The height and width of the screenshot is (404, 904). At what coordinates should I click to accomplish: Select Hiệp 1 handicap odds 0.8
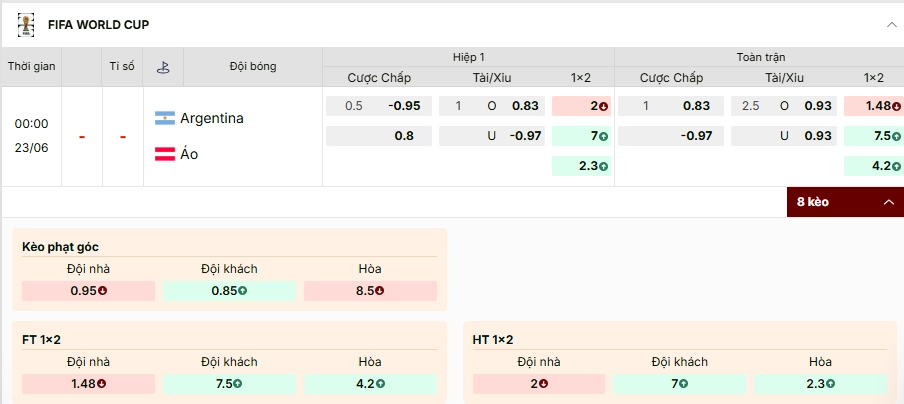[379, 136]
